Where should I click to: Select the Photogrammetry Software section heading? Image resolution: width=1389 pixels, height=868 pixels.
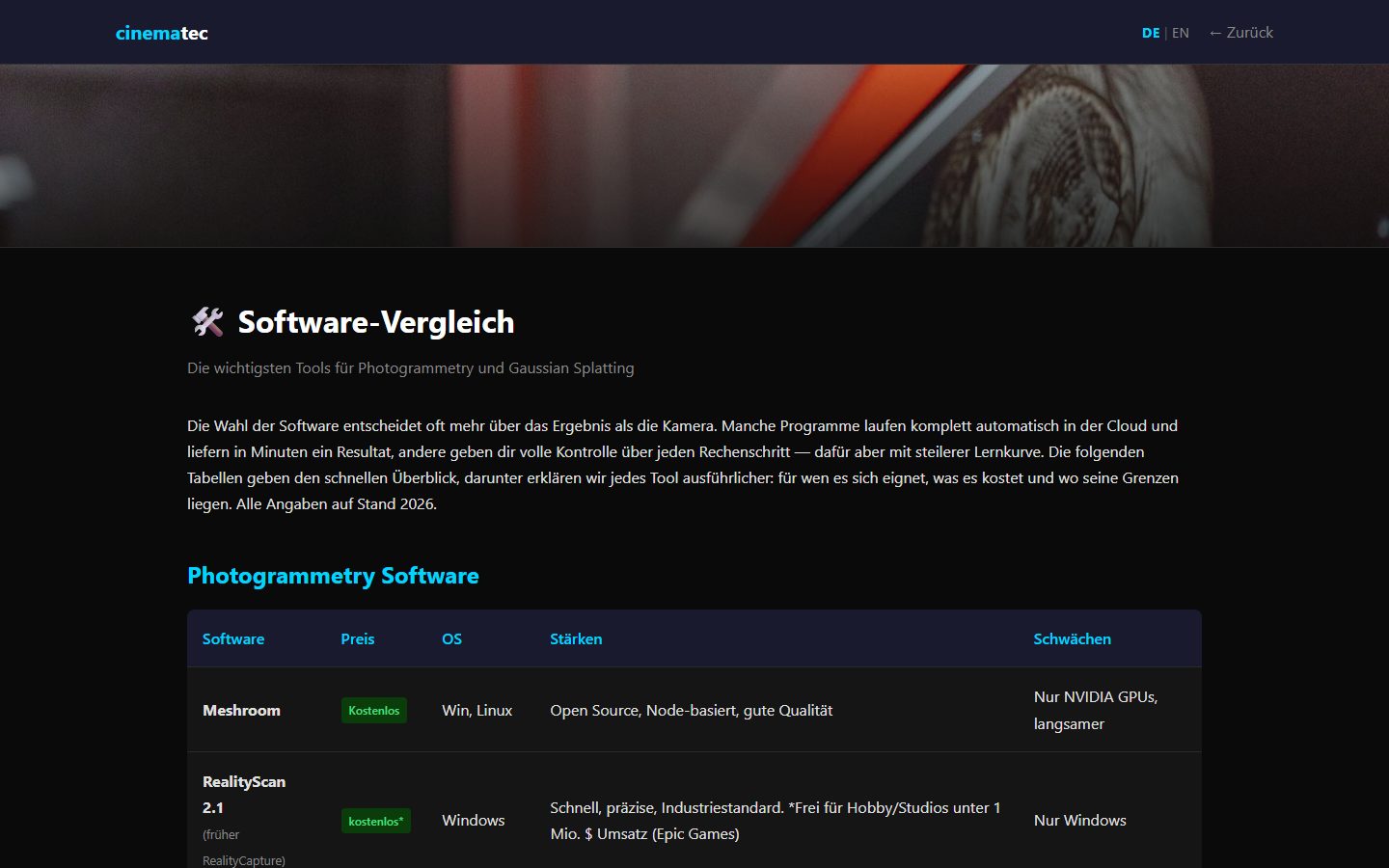pyautogui.click(x=333, y=576)
